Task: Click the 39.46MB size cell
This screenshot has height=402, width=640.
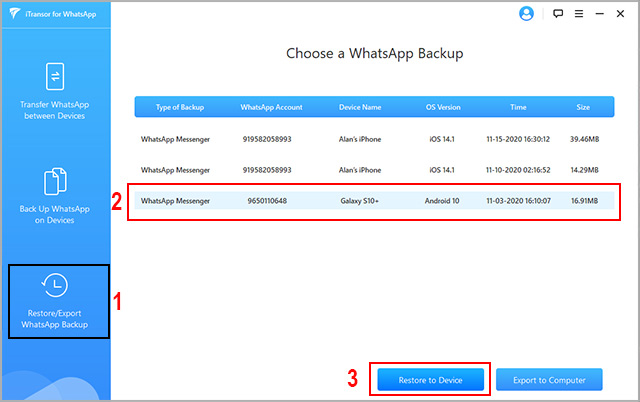Action: coord(584,139)
